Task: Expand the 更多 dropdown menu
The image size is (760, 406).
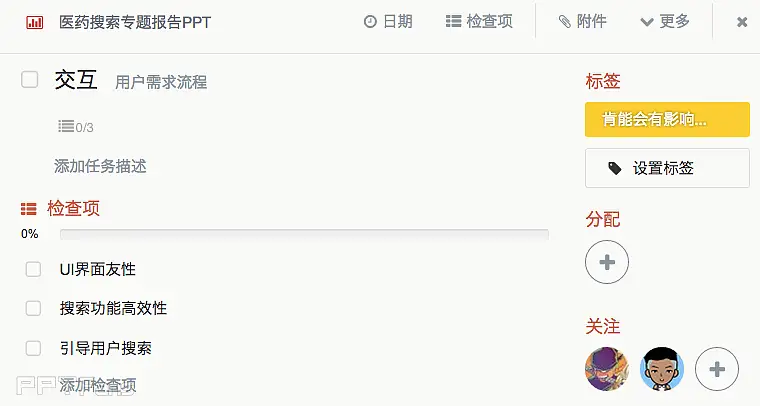Action: point(665,21)
